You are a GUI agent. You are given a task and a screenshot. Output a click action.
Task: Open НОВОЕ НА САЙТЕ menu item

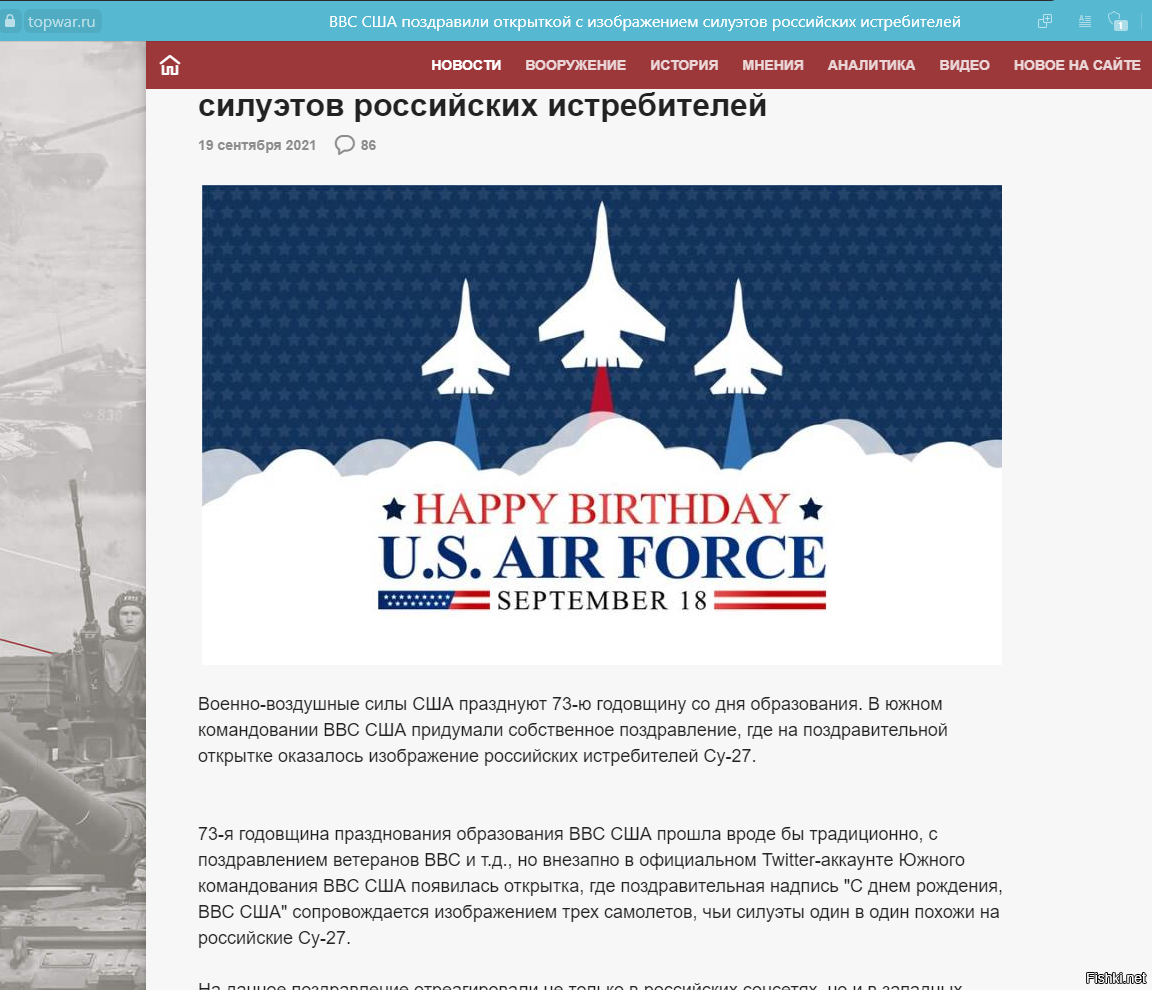pos(1077,65)
